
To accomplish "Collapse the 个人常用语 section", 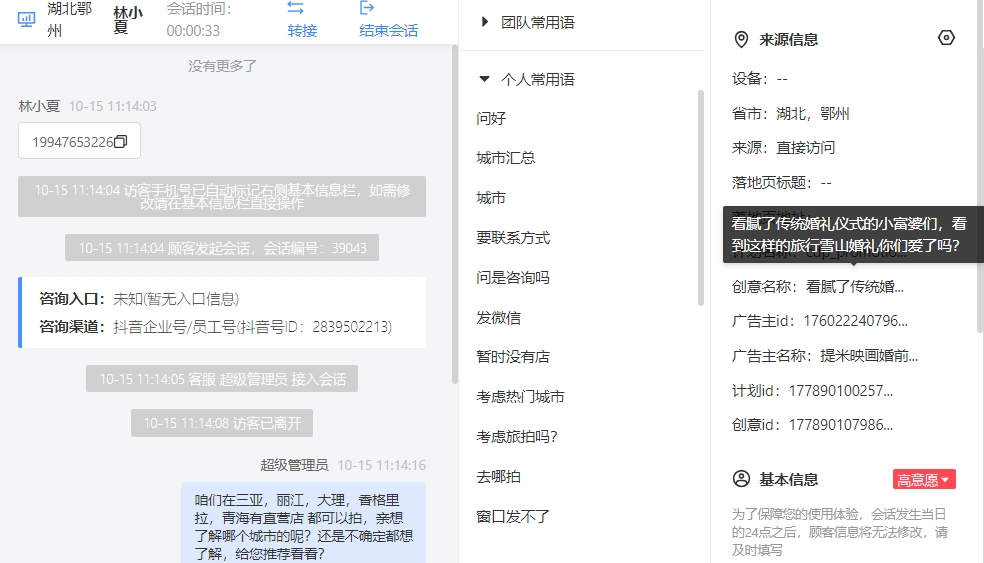I will coord(484,79).
